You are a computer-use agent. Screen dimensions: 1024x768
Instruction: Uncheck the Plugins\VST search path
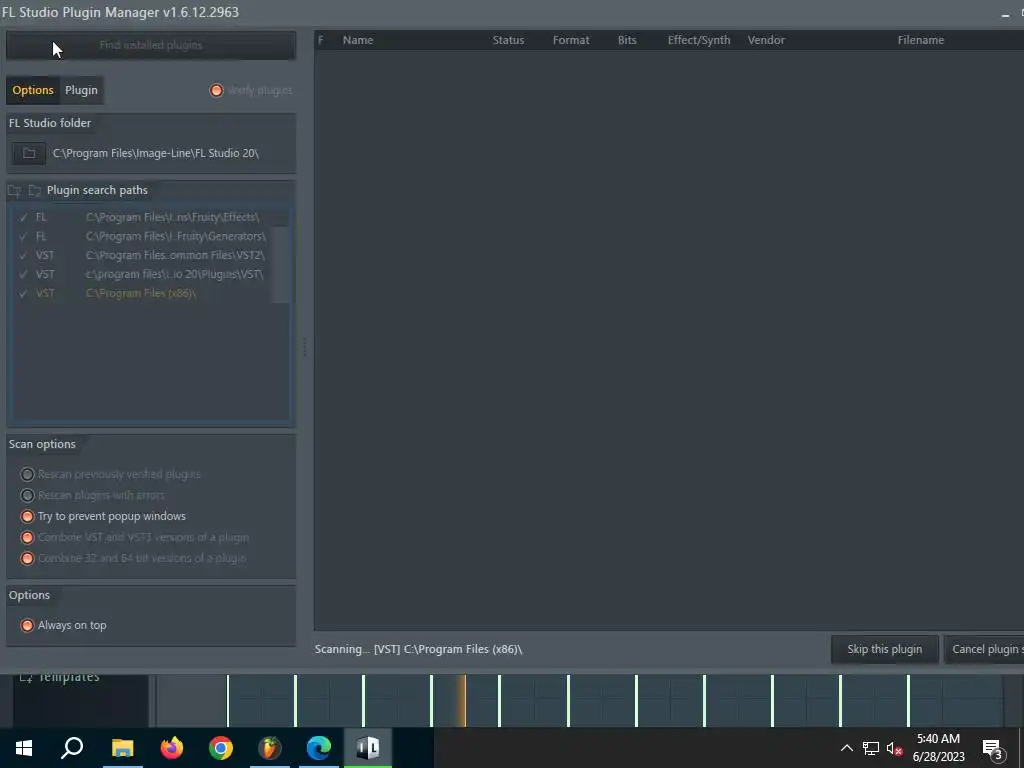[24, 274]
